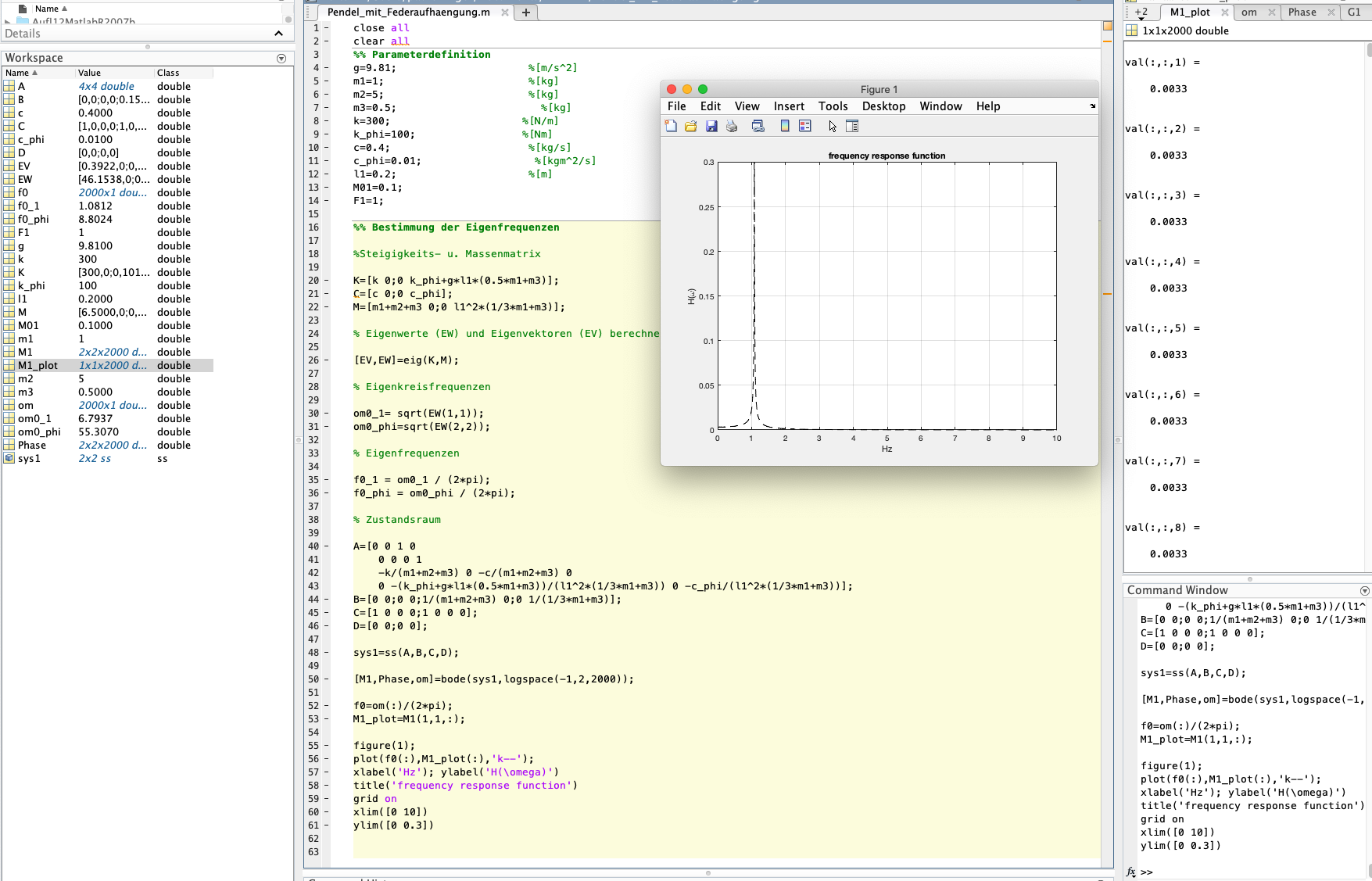The image size is (1372, 881).
Task: Select the M1_plot row in Workspace
Action: (x=38, y=366)
